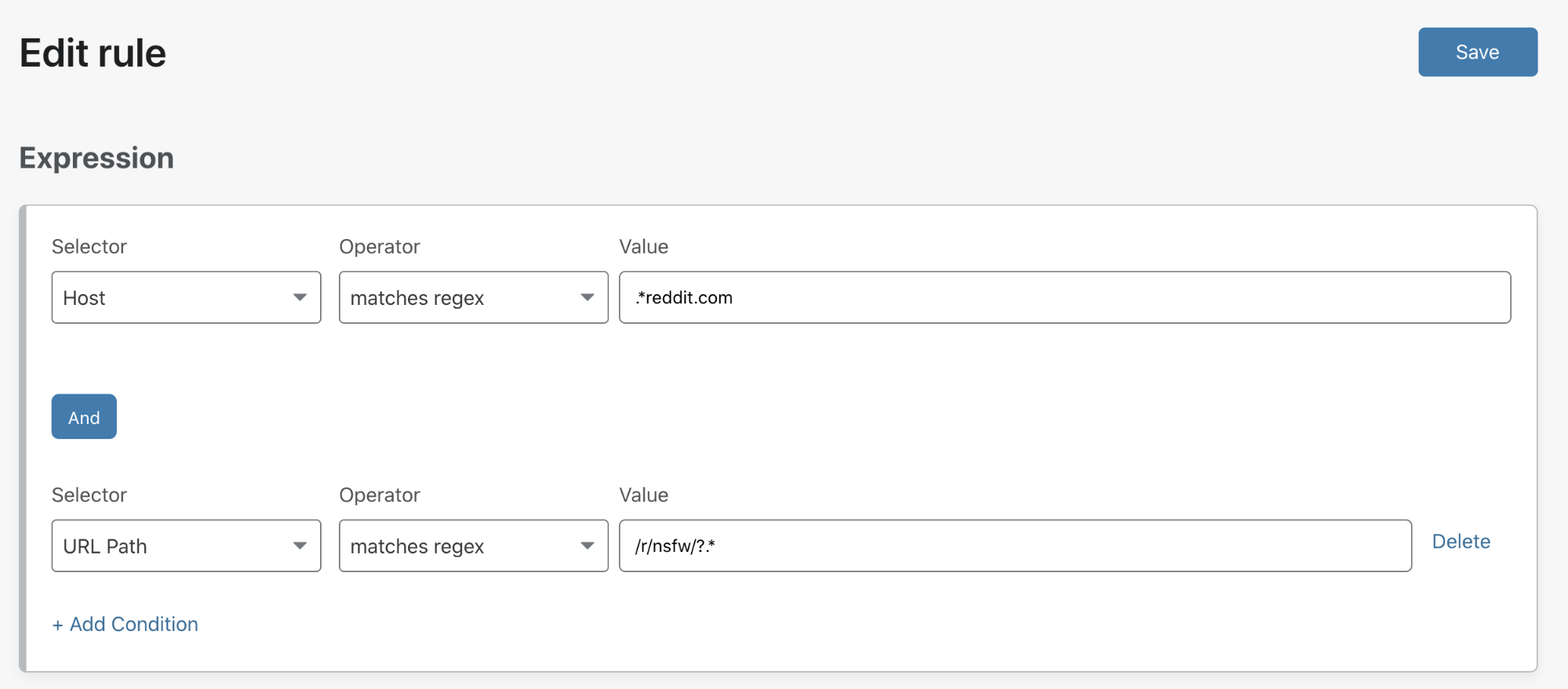Select the Edit rule heading text

[93, 53]
